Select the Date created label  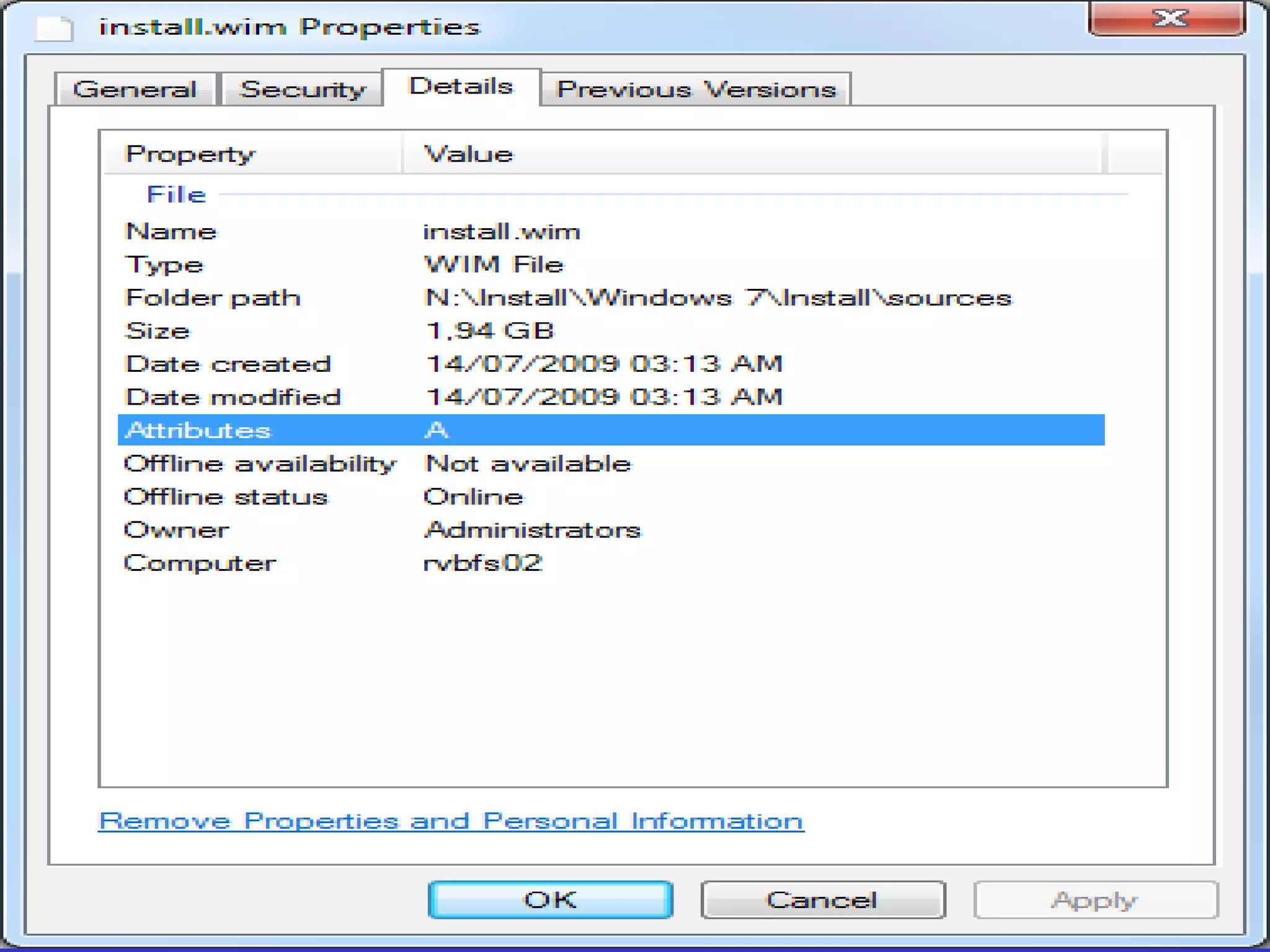click(x=228, y=364)
